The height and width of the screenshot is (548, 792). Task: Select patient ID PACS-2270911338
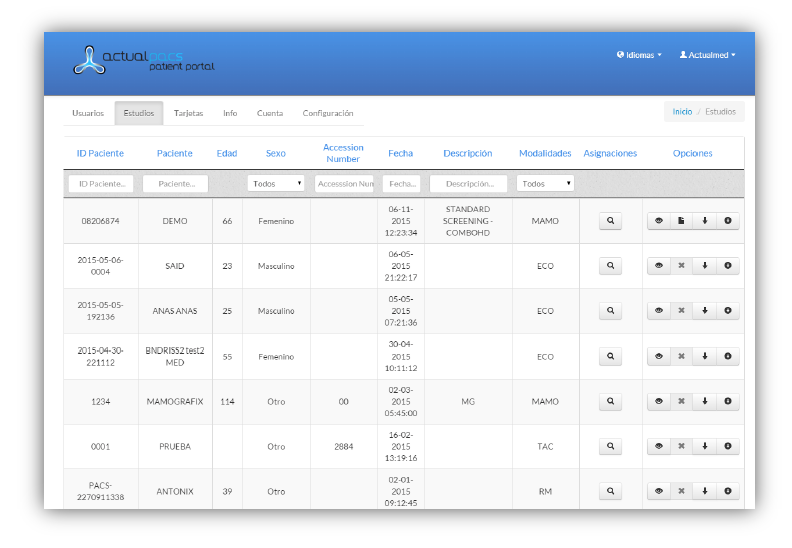pos(101,491)
